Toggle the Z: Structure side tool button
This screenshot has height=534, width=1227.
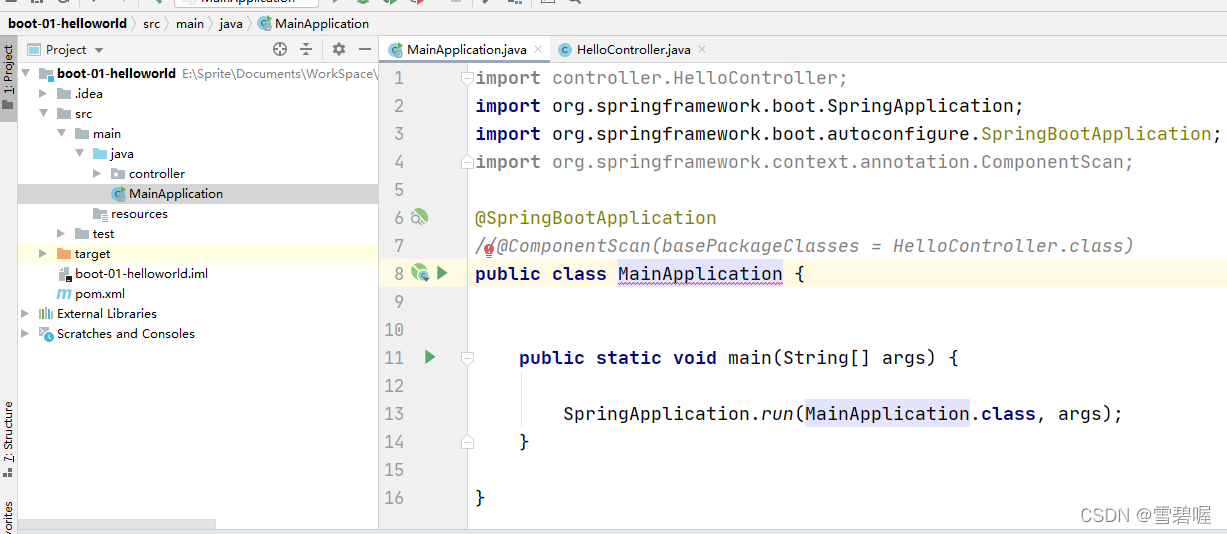8,439
